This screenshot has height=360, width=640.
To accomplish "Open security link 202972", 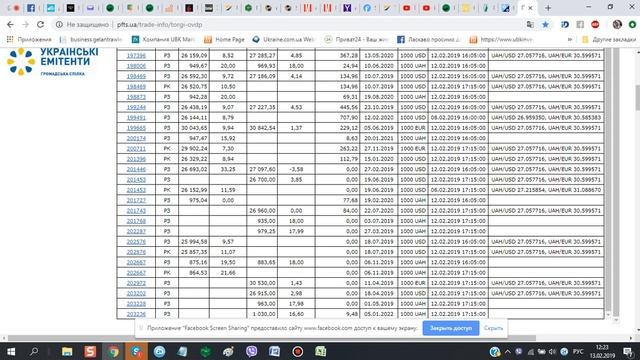I will [x=136, y=283].
